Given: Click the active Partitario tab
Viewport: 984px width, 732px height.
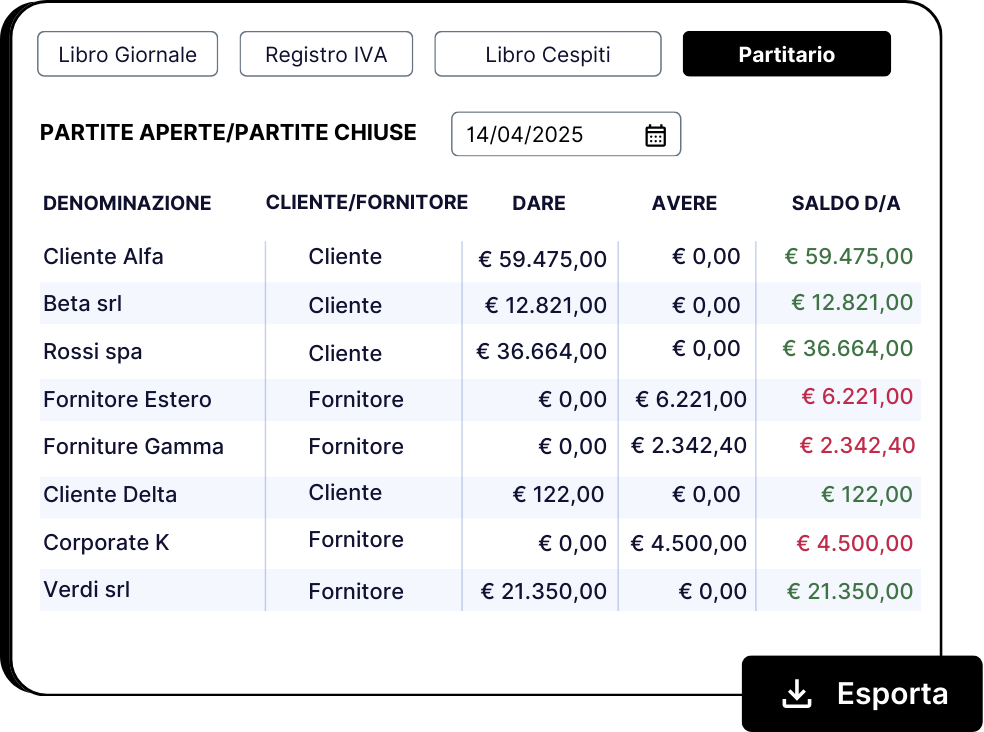Looking at the screenshot, I should pyautogui.click(x=786, y=54).
